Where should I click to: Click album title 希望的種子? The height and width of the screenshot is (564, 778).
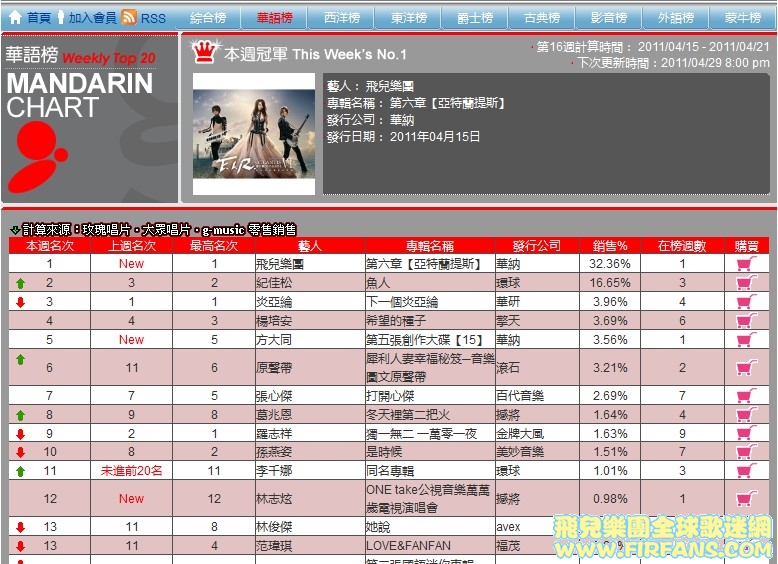coord(396,320)
